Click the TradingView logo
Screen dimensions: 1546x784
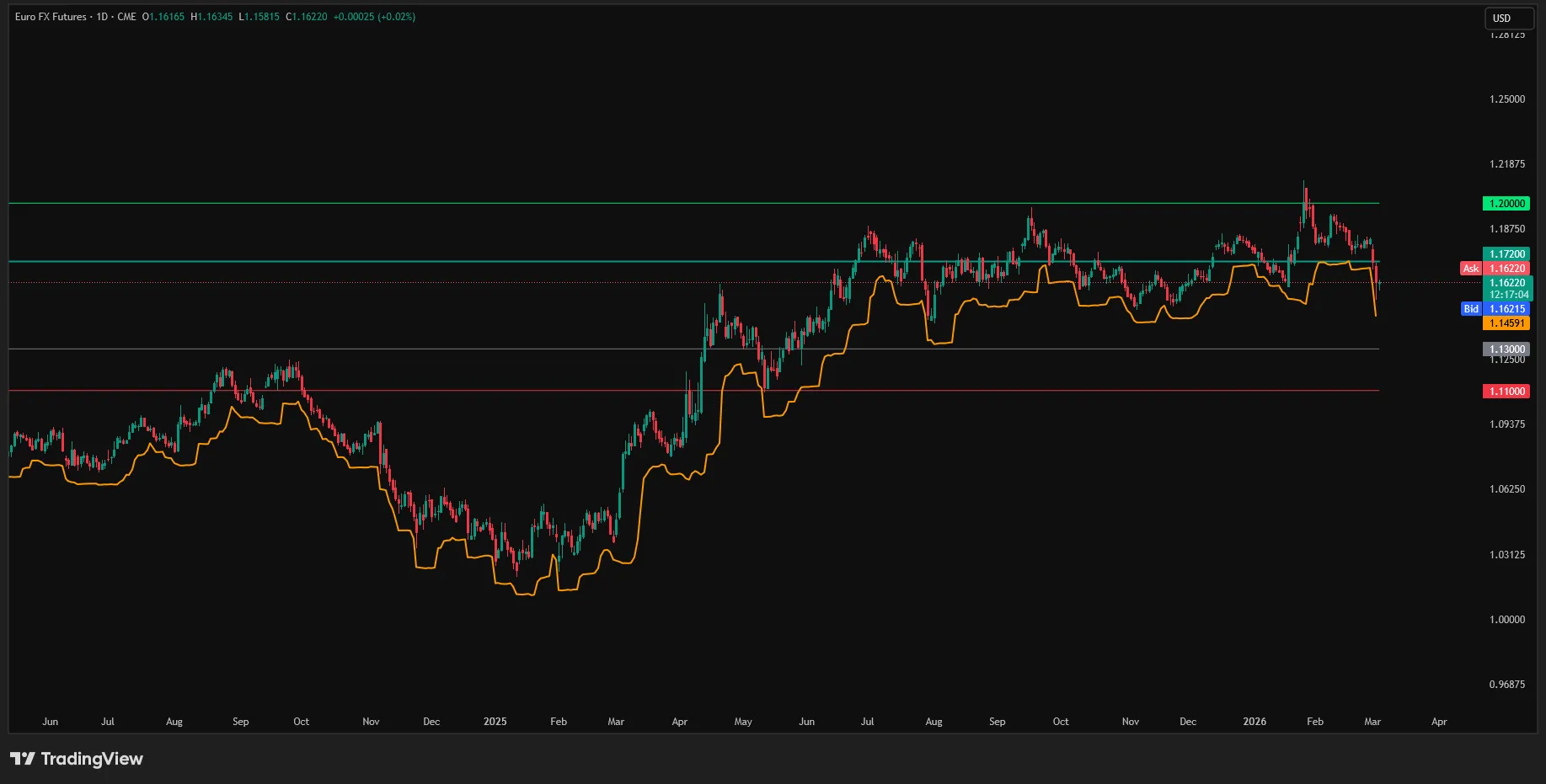tap(76, 759)
